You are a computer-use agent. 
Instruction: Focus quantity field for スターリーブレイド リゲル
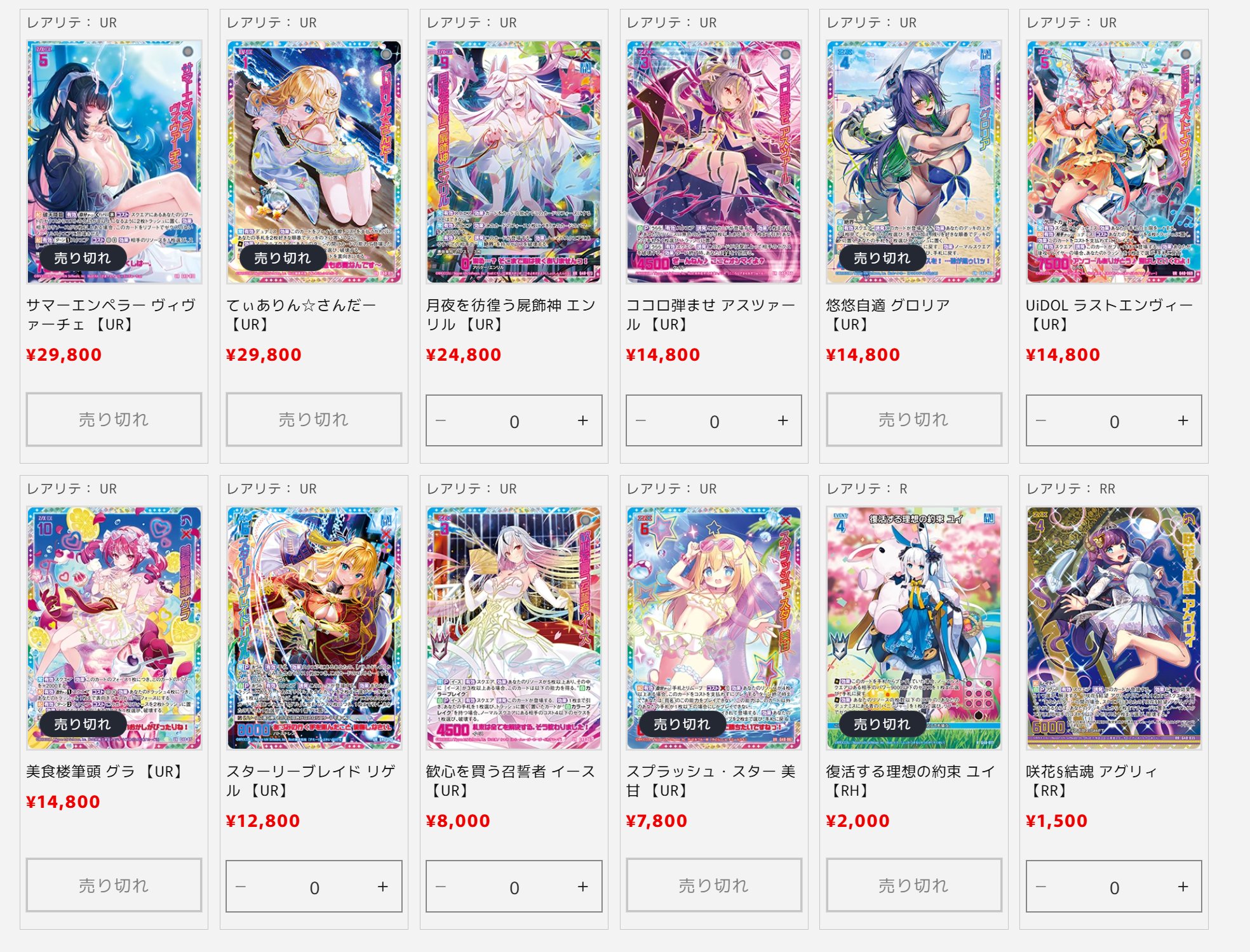(314, 887)
